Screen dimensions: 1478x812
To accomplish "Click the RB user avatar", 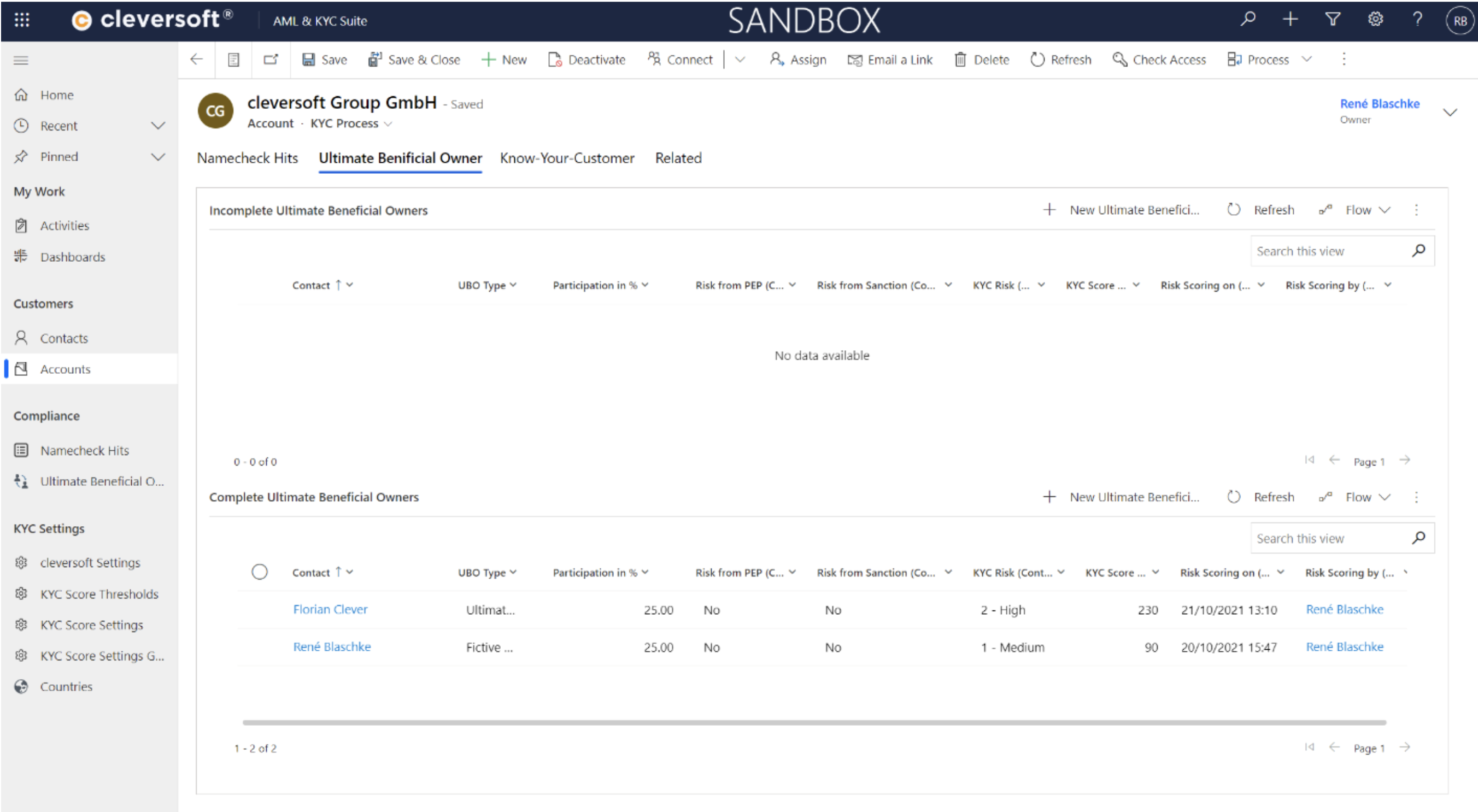I will 1459,21.
